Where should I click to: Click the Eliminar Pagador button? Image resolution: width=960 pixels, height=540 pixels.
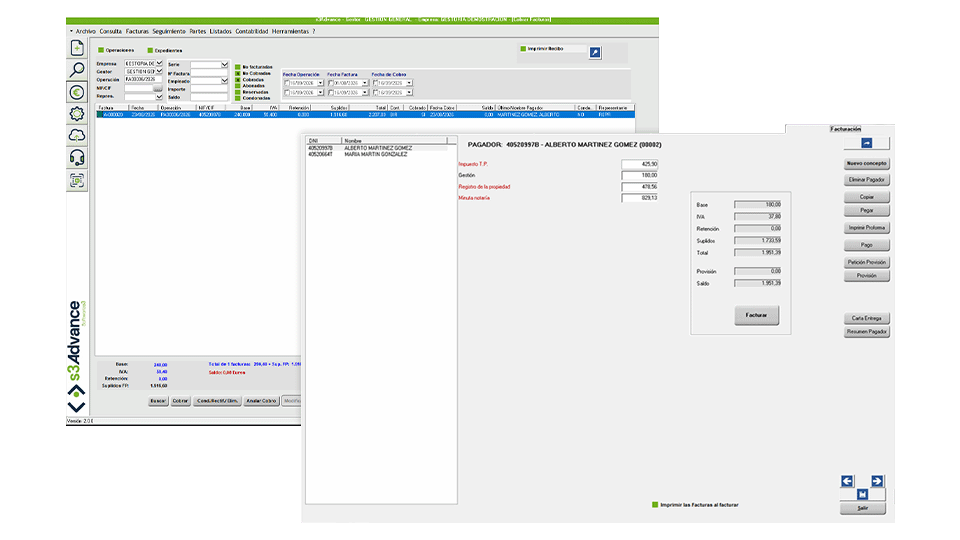click(866, 180)
